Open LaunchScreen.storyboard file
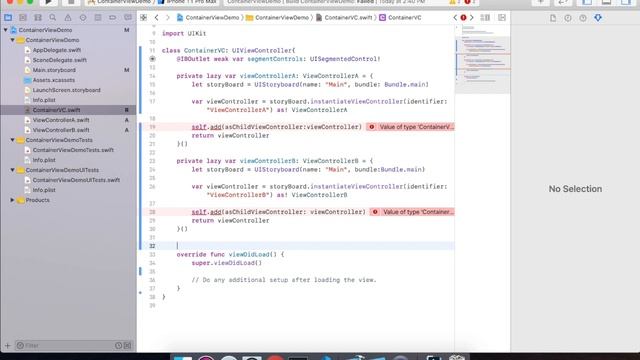Image resolution: width=640 pixels, height=360 pixels. coord(66,90)
